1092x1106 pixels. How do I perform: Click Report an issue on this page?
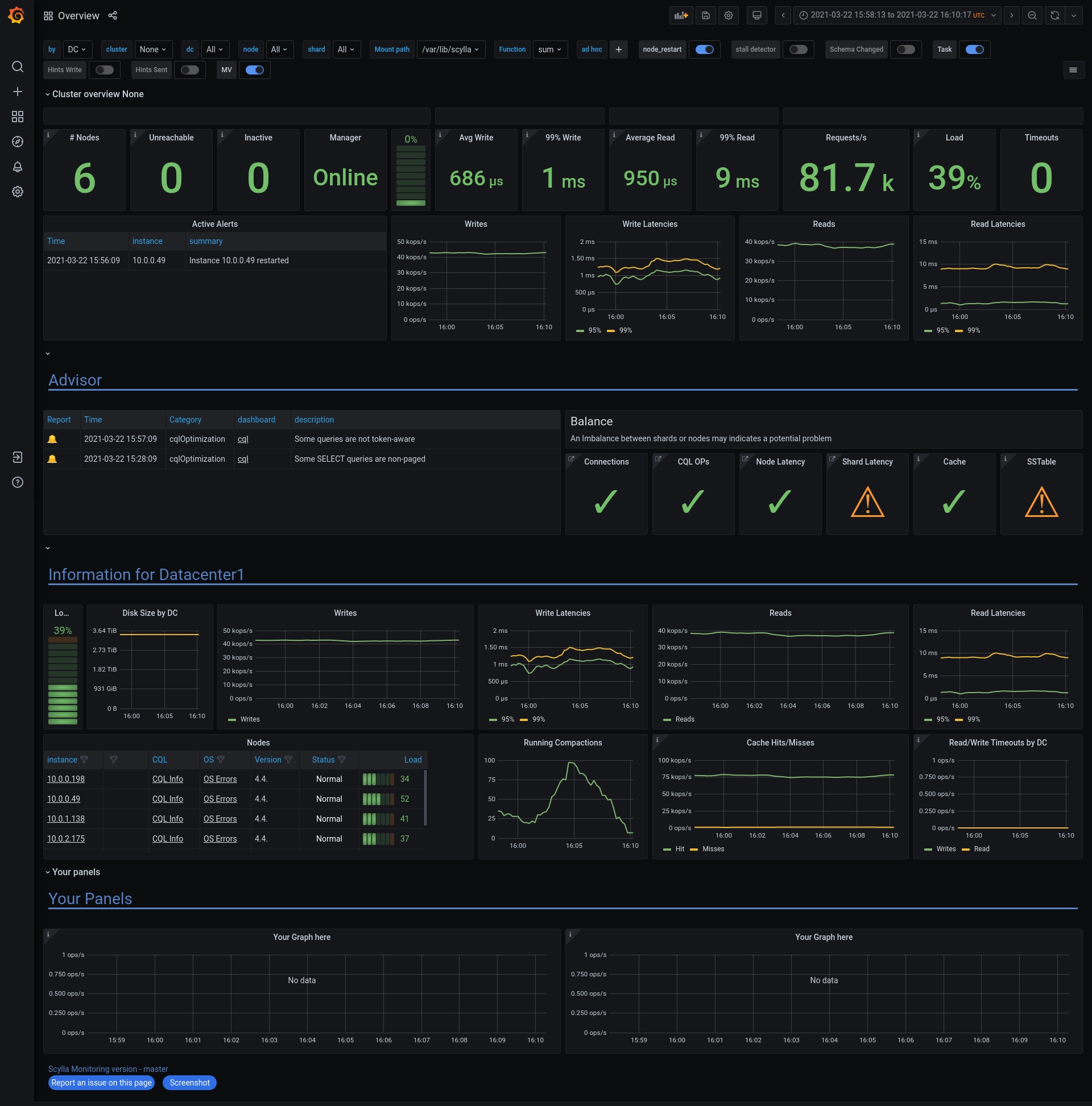pyautogui.click(x=101, y=1083)
